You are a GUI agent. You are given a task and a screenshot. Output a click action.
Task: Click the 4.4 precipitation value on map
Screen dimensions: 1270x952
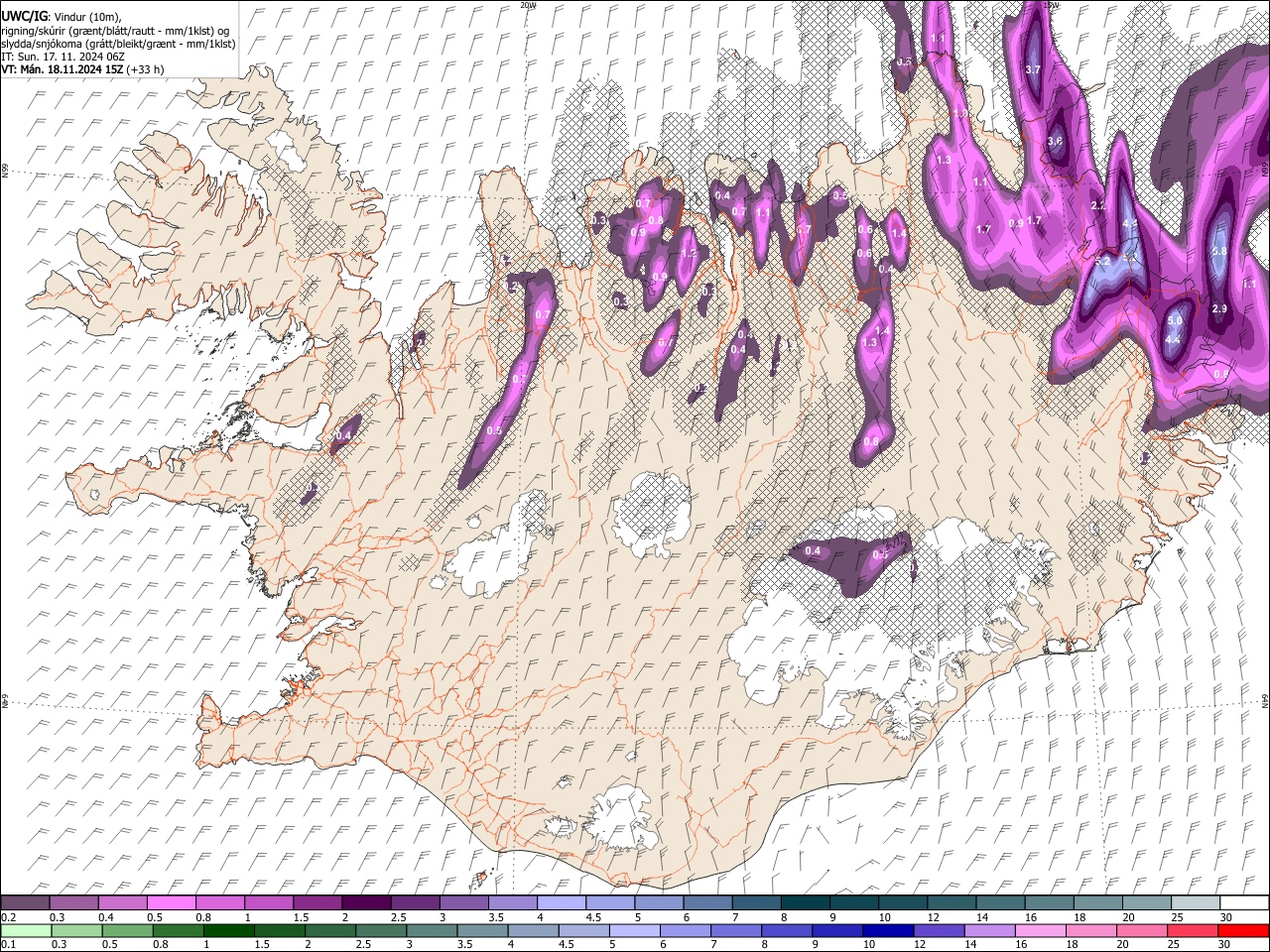pos(1172,340)
